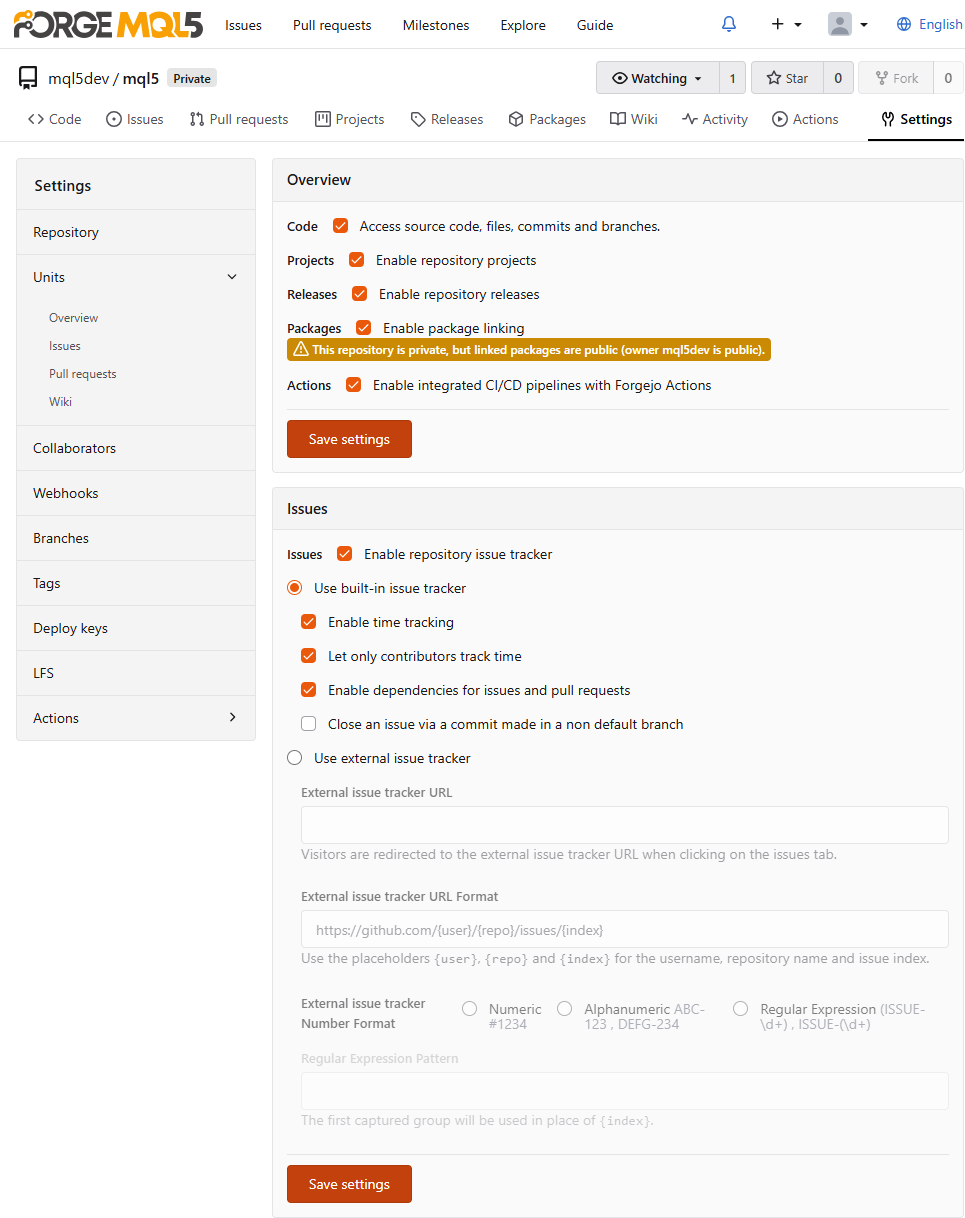The width and height of the screenshot is (965, 1218).
Task: Open Collaborators settings page
Action: coord(136,448)
